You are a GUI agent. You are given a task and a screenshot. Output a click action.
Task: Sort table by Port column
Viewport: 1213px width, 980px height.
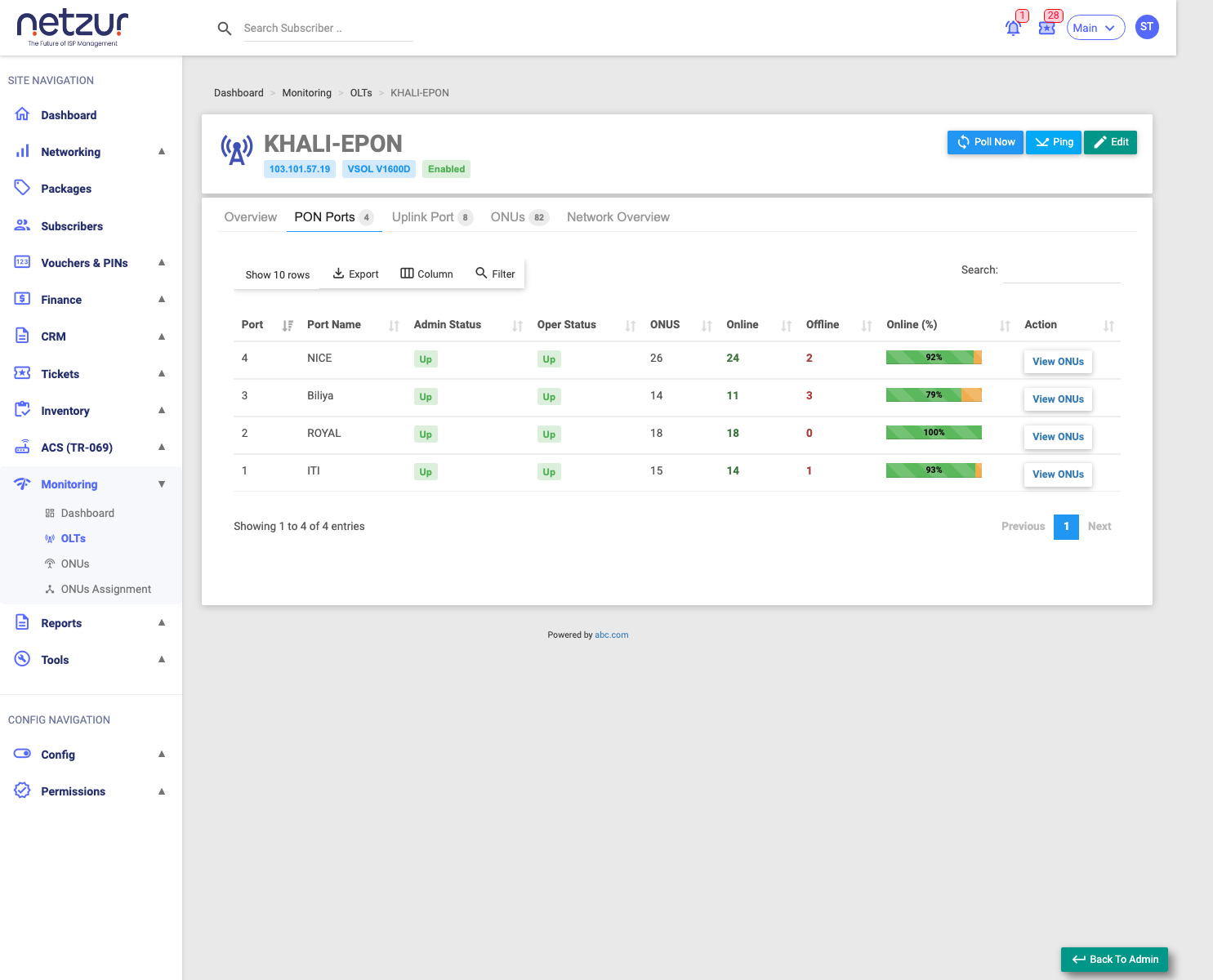(x=288, y=325)
